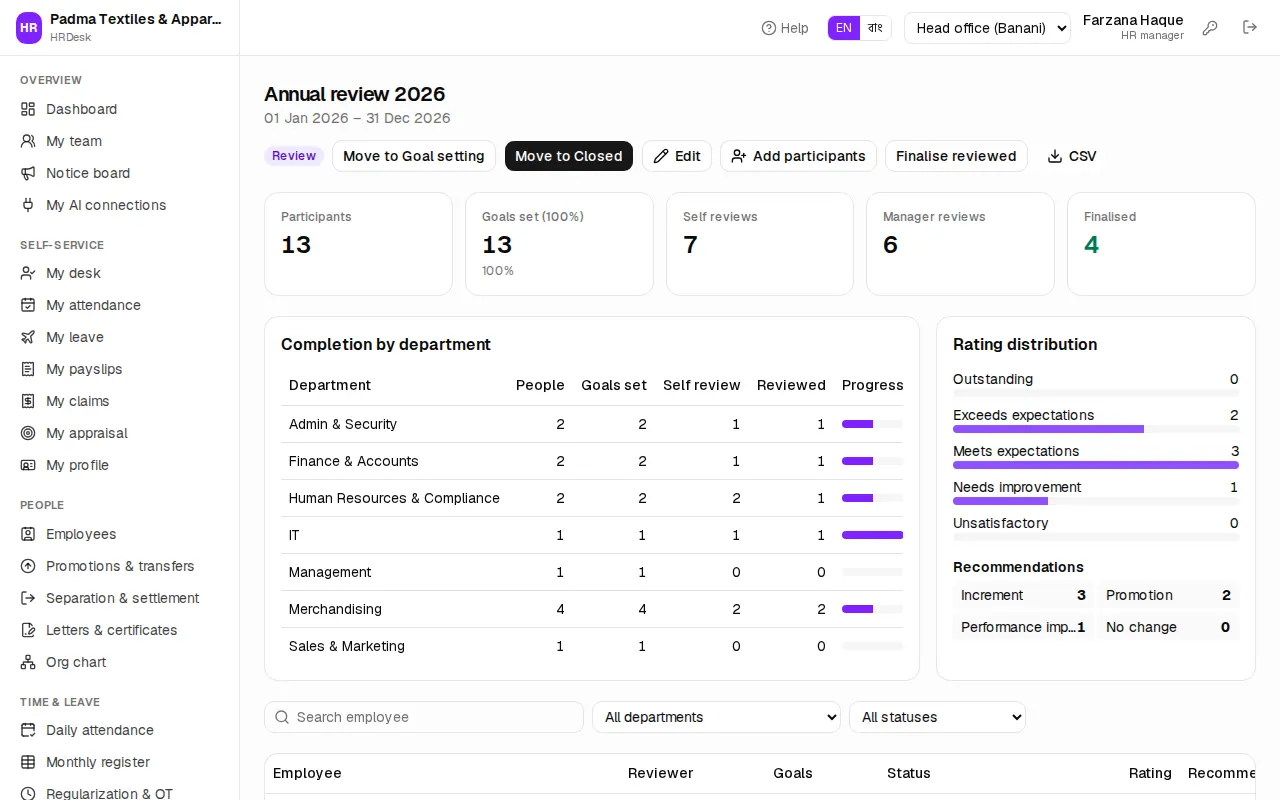
Task: Click the My team people icon
Action: pos(28,141)
